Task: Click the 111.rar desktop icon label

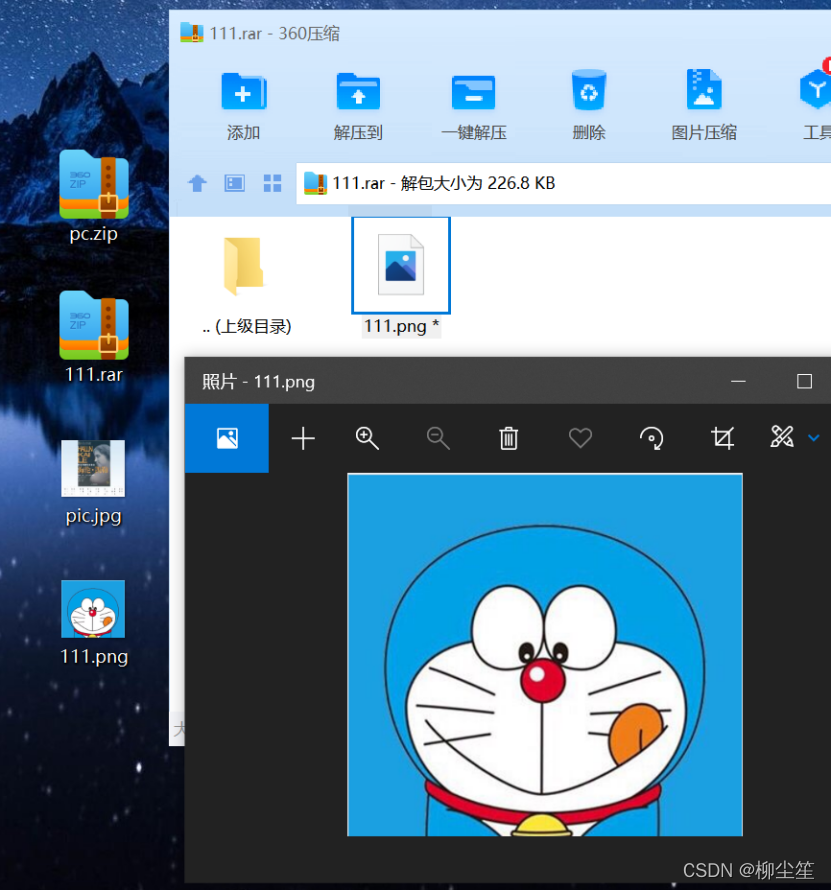Action: click(x=94, y=375)
